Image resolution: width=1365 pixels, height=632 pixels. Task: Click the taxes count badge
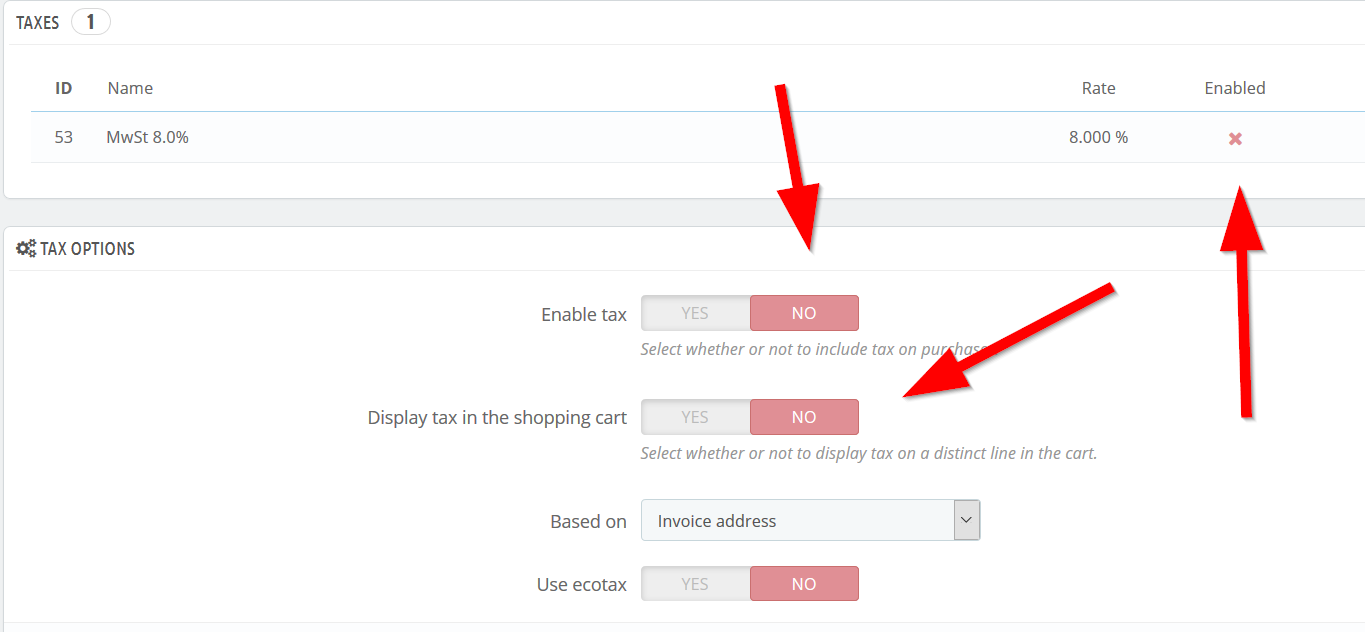pyautogui.click(x=90, y=22)
